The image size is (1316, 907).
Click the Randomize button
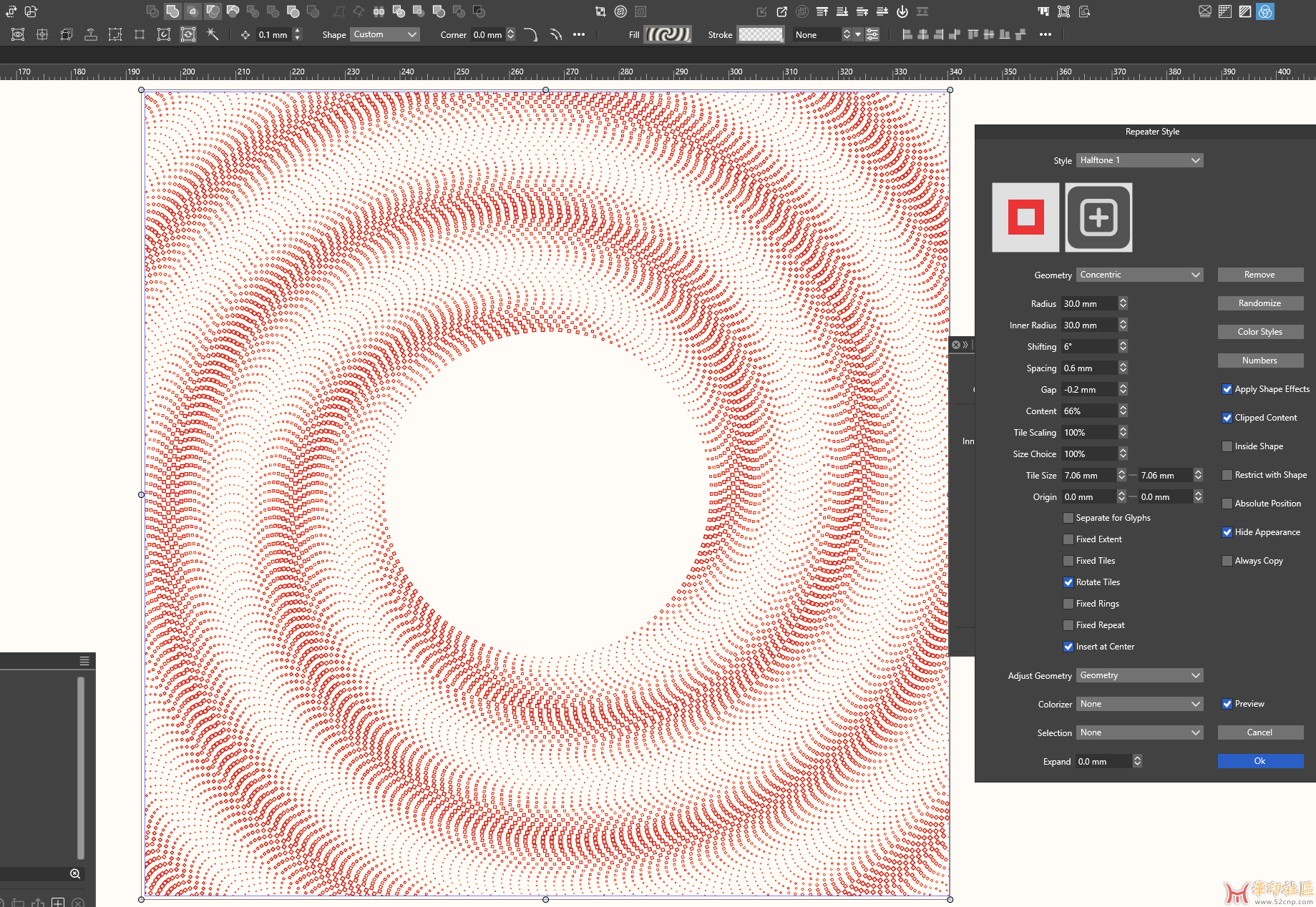tap(1260, 303)
